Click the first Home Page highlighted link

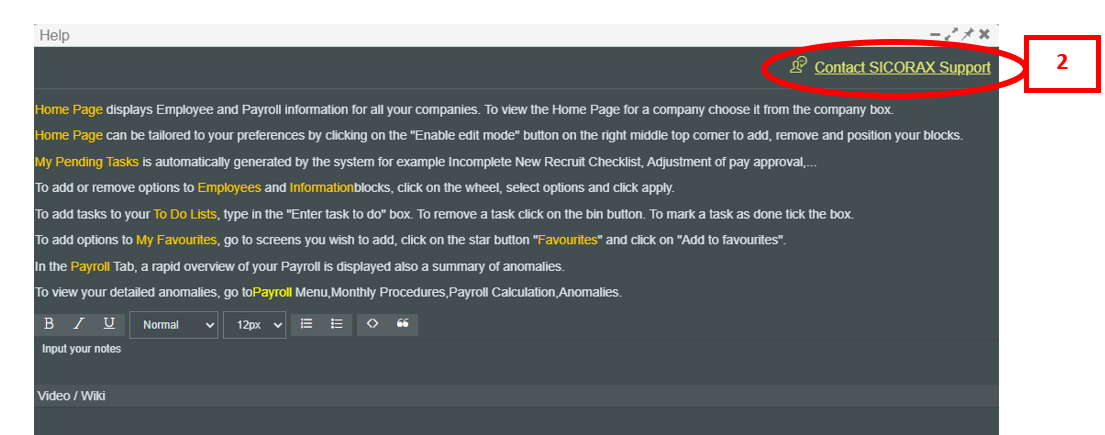[x=68, y=109]
